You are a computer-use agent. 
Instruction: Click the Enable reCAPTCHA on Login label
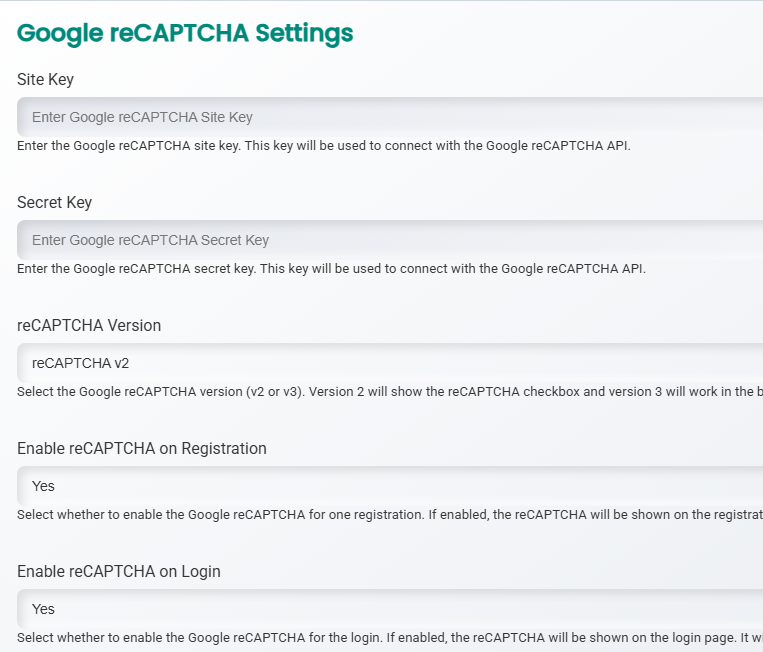[x=119, y=571]
